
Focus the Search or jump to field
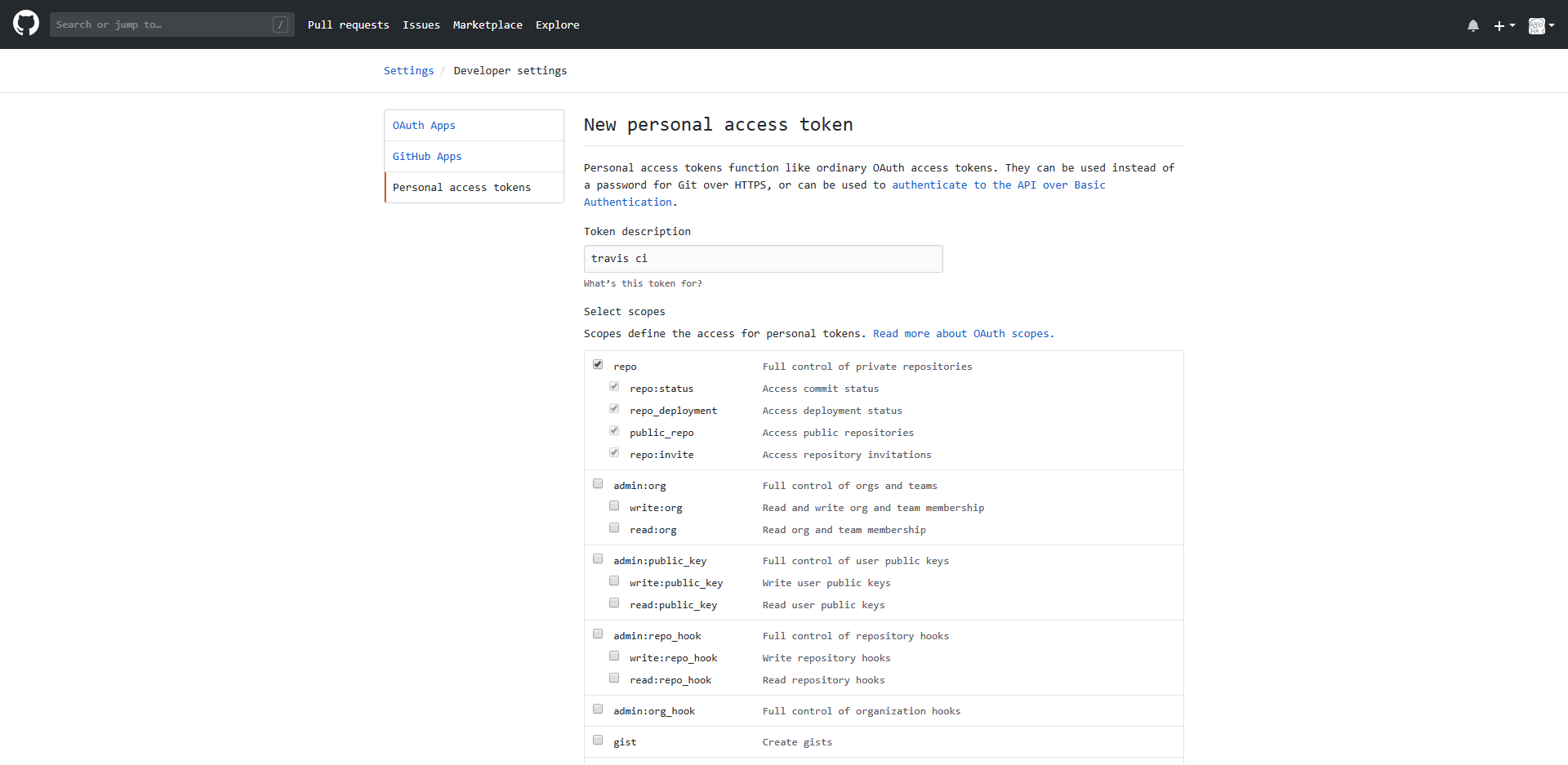point(159,24)
